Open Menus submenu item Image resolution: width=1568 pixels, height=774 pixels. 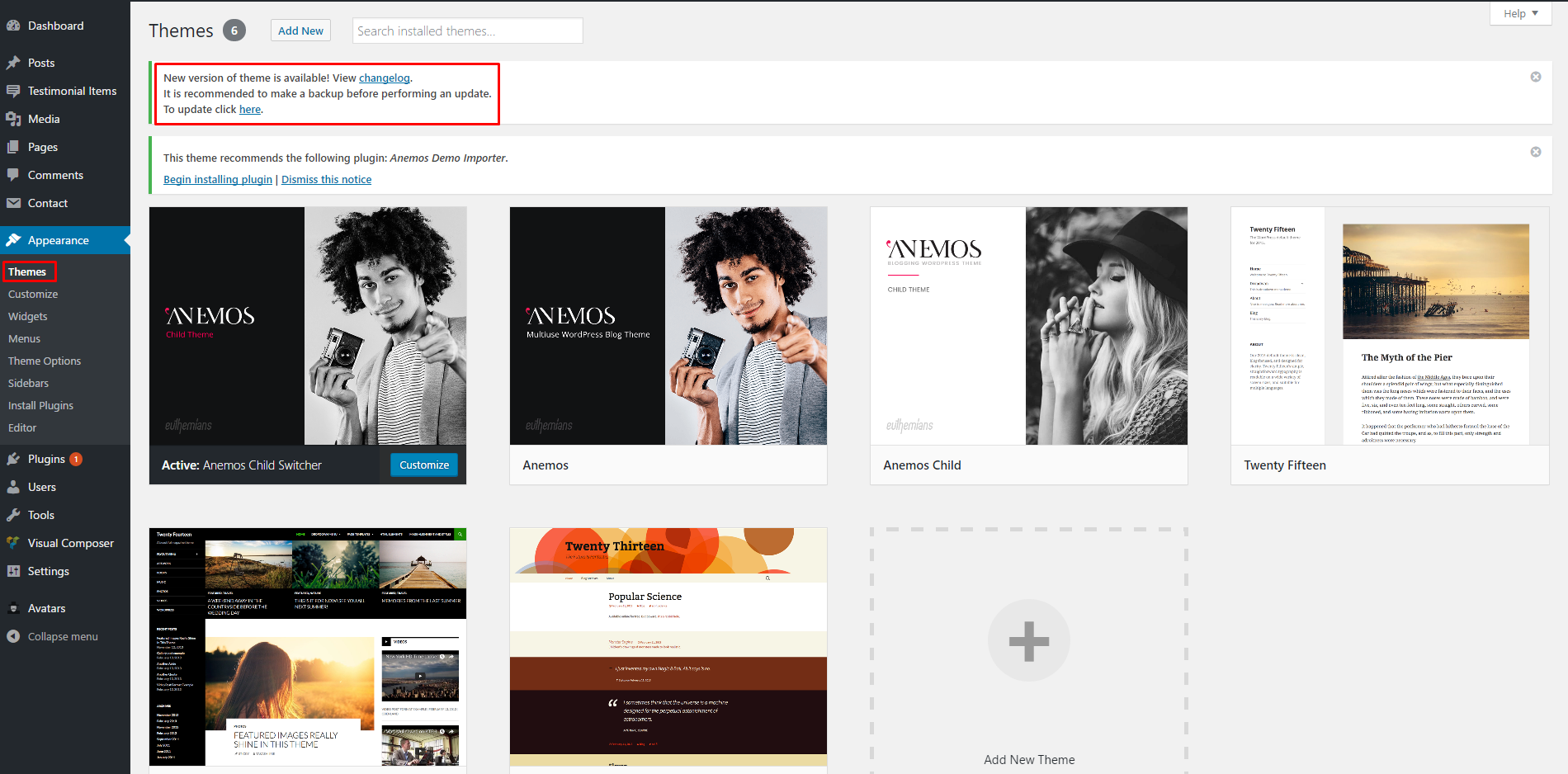(x=25, y=338)
